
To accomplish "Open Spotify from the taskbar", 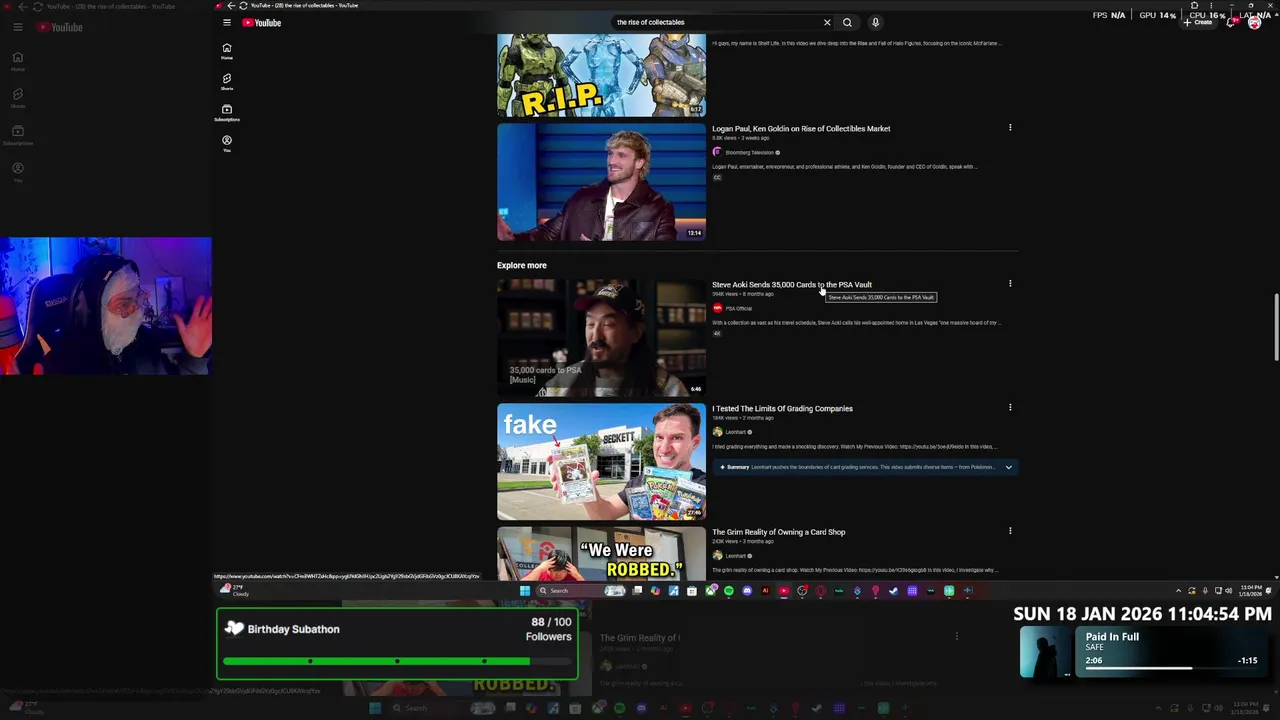I will point(729,591).
